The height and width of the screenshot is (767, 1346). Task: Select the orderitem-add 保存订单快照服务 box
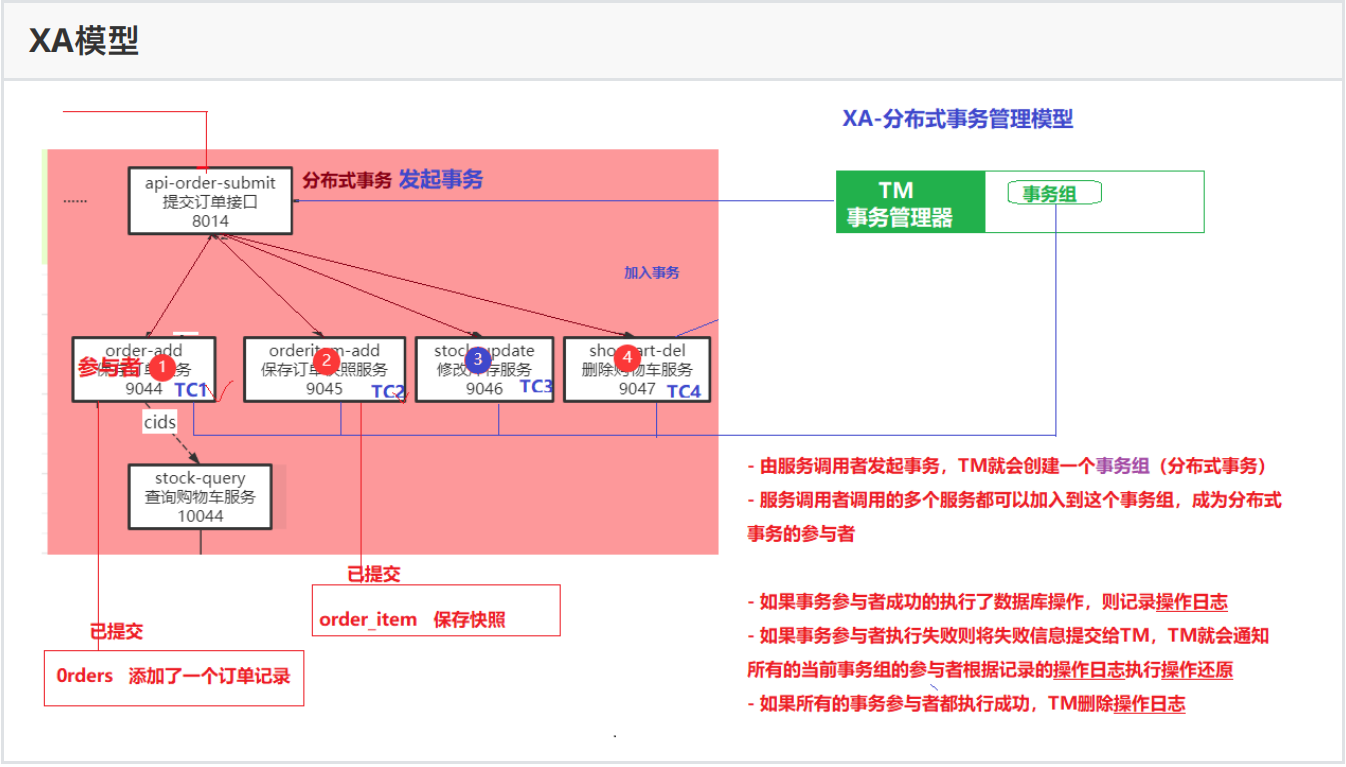(325, 369)
